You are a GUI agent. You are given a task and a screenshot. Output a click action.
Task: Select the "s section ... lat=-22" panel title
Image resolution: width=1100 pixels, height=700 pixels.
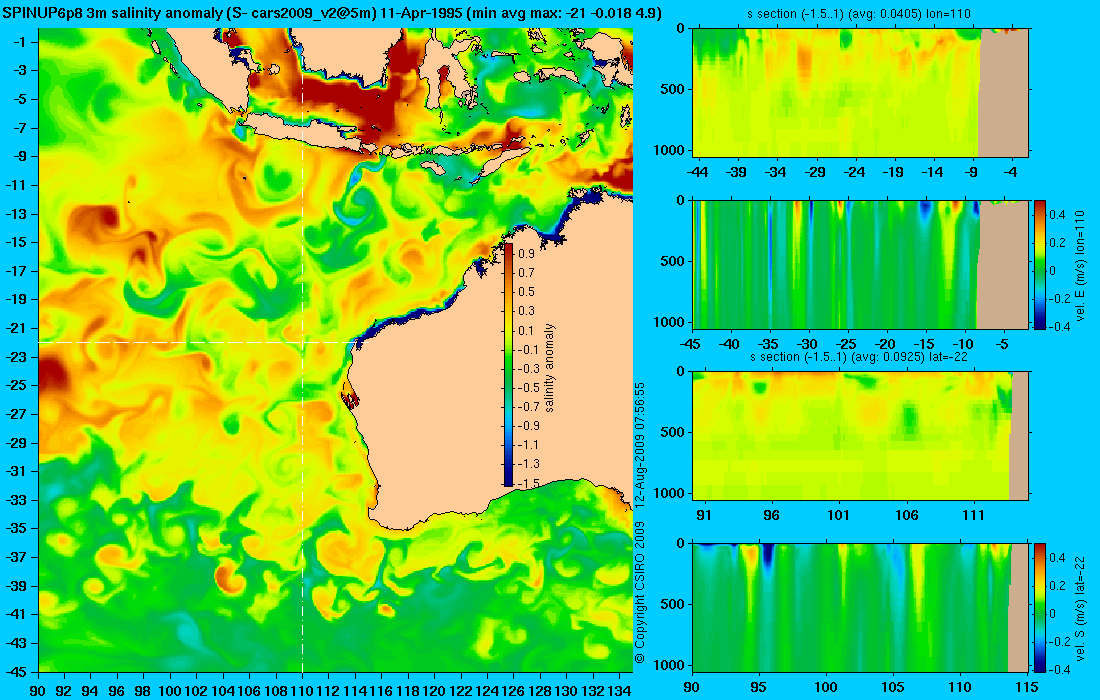pyautogui.click(x=860, y=356)
